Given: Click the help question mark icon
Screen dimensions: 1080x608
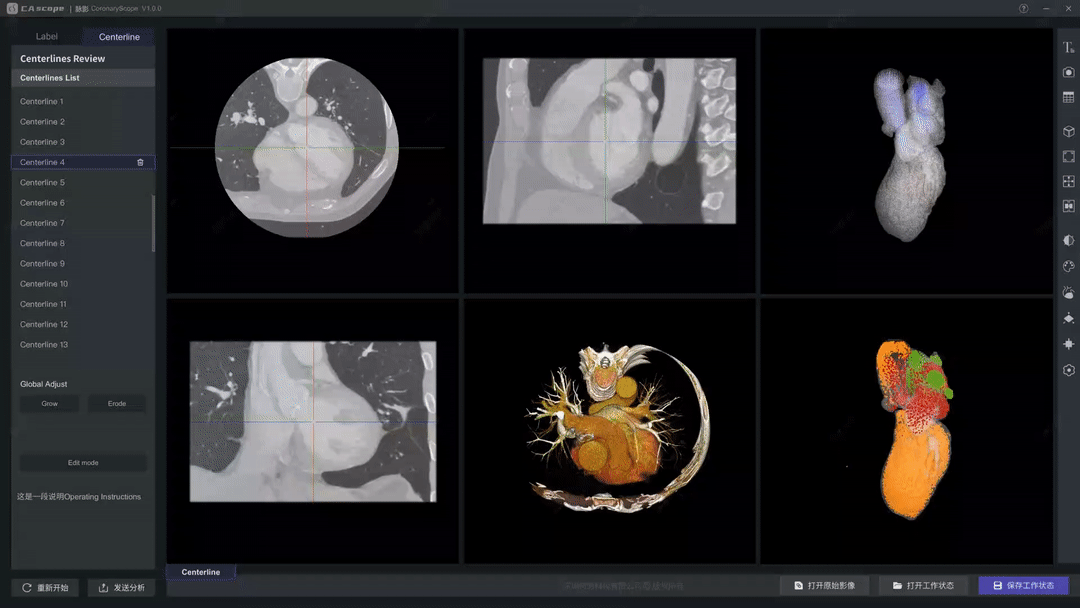Looking at the screenshot, I should 1024,8.
